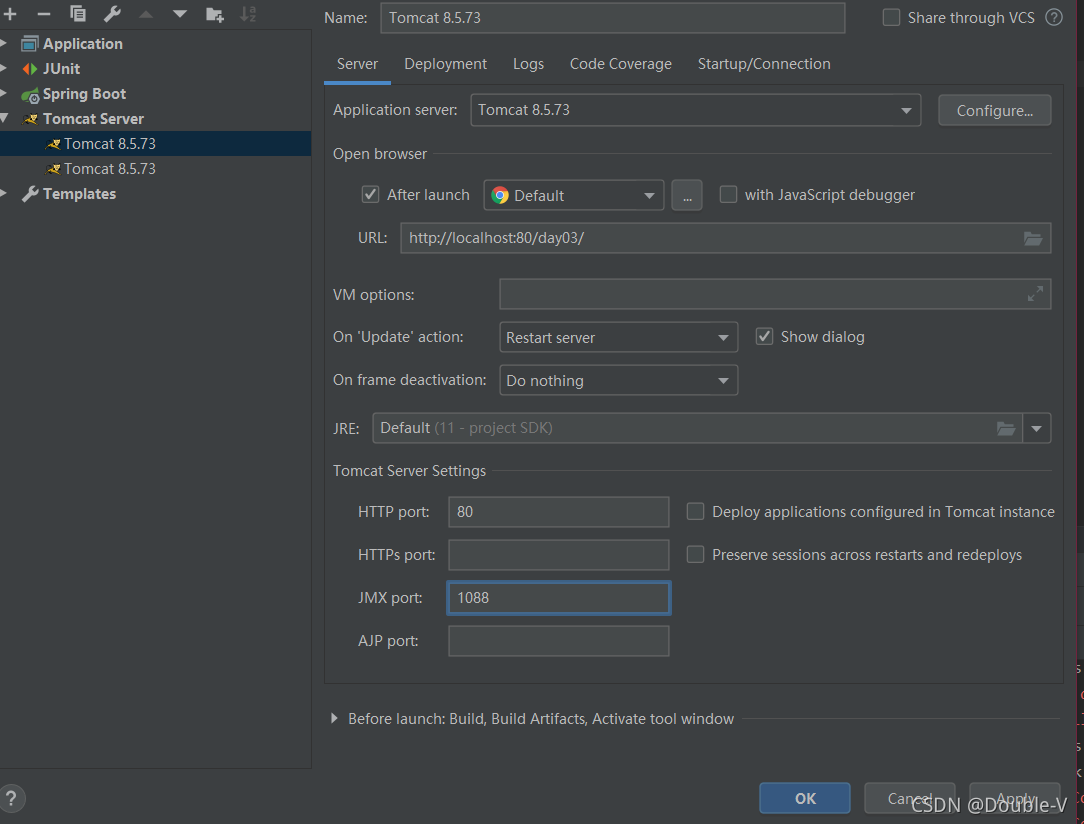Switch to the Code Coverage tab

[x=621, y=64]
